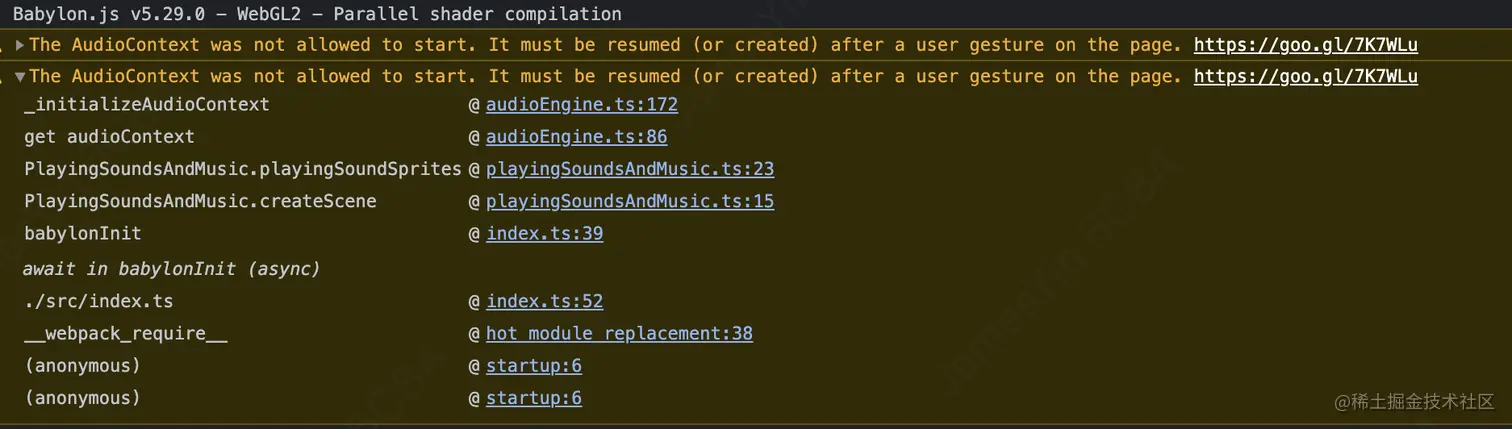Collapse the expanded AudioContext warning stack trace
This screenshot has height=429, width=1512.
(20, 77)
